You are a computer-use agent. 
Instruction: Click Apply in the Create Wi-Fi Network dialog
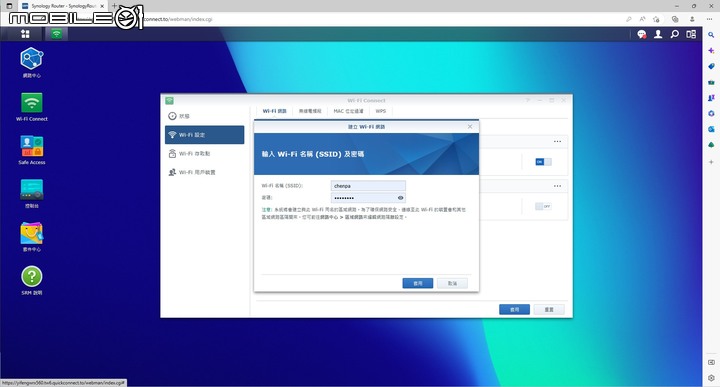(x=418, y=283)
